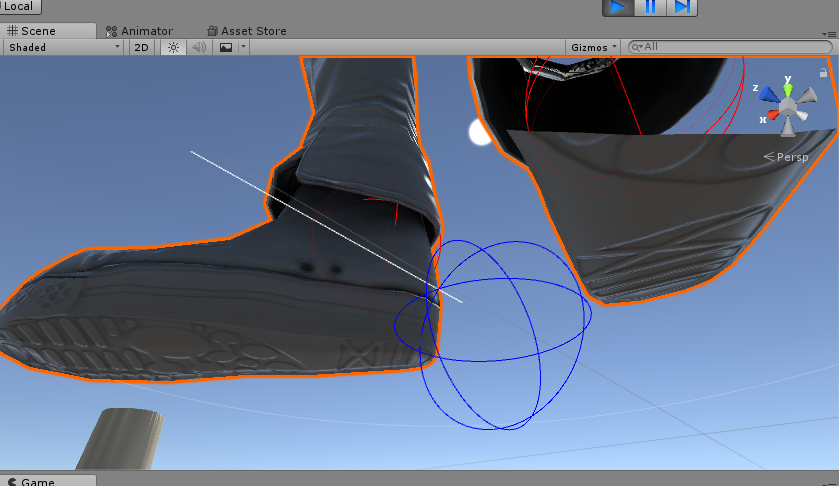Open the Gizmos dropdown
The width and height of the screenshot is (839, 486).
coord(593,47)
